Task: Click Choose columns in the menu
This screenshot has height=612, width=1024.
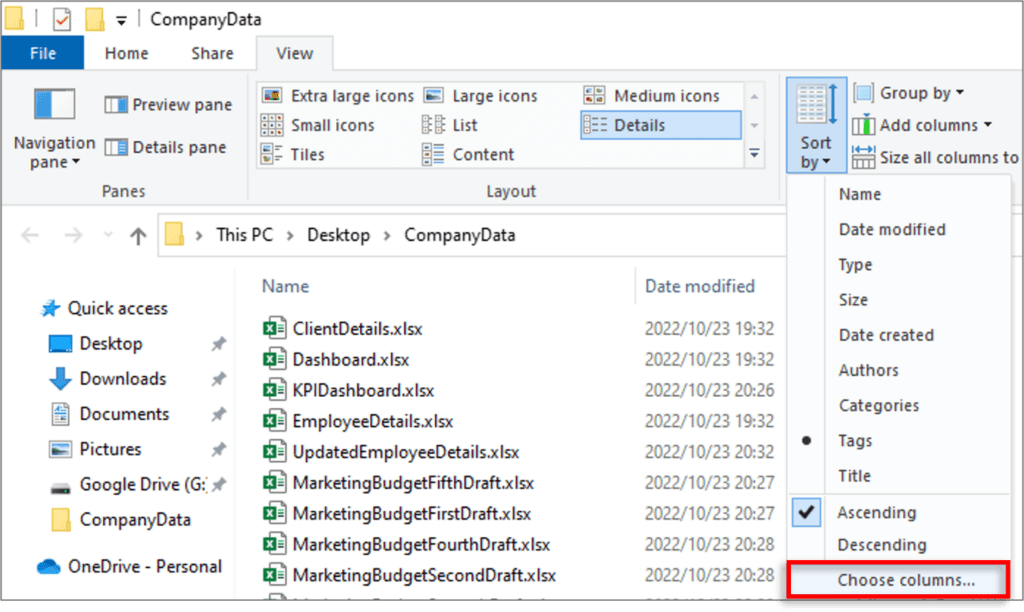Action: coord(894,580)
